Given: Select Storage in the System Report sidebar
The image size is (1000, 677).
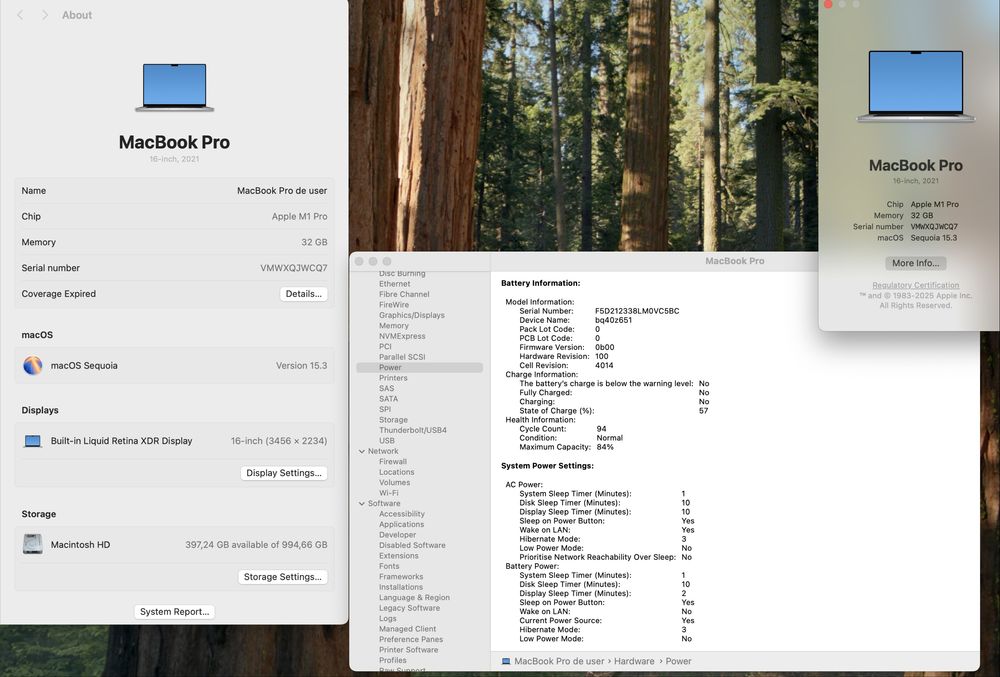Looking at the screenshot, I should [x=393, y=419].
